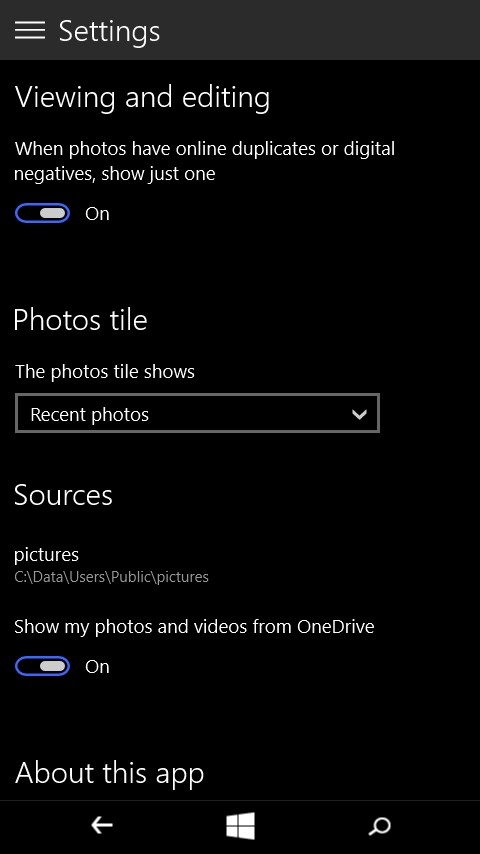Click the Sources section heading

(63, 495)
